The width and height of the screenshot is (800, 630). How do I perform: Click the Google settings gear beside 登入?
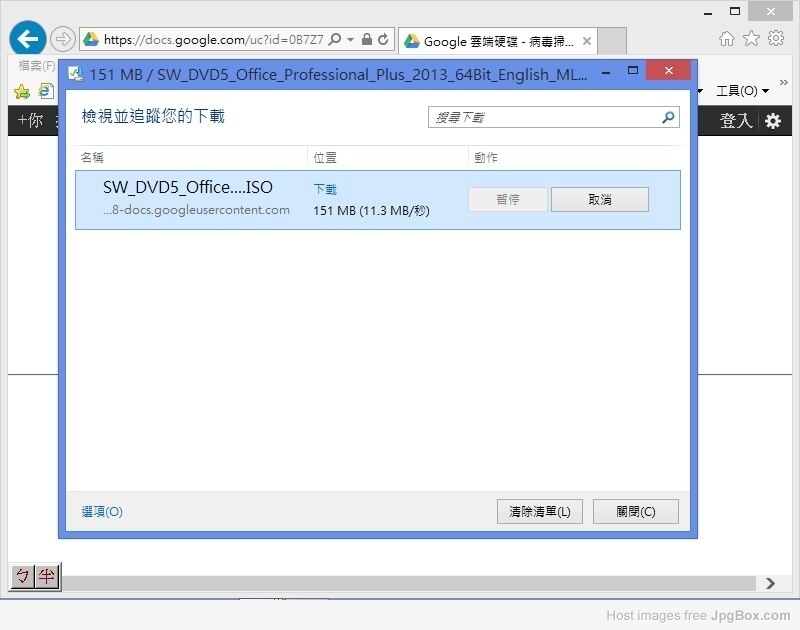(x=773, y=121)
